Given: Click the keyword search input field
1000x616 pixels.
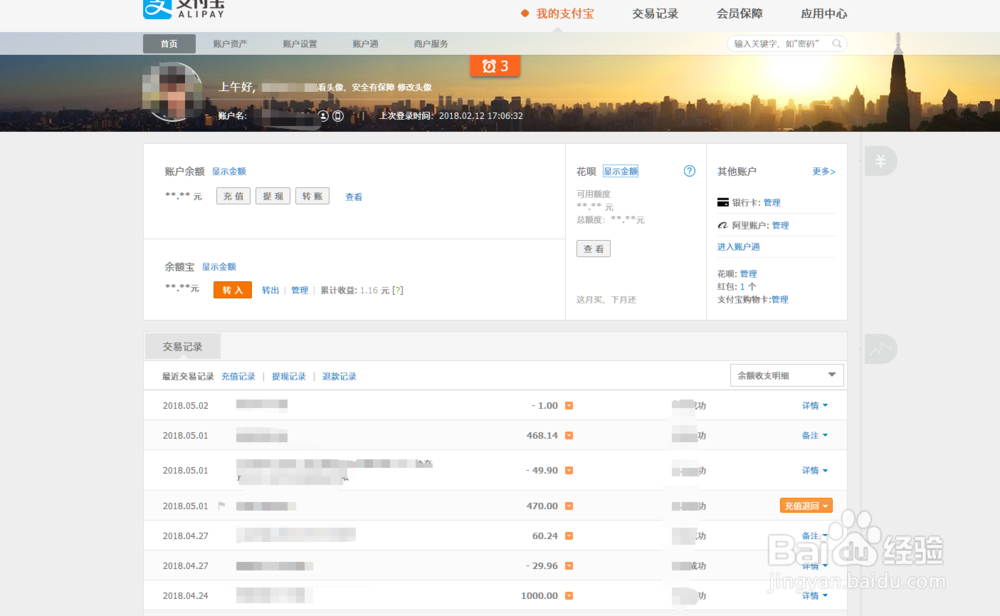Looking at the screenshot, I should click(x=775, y=43).
